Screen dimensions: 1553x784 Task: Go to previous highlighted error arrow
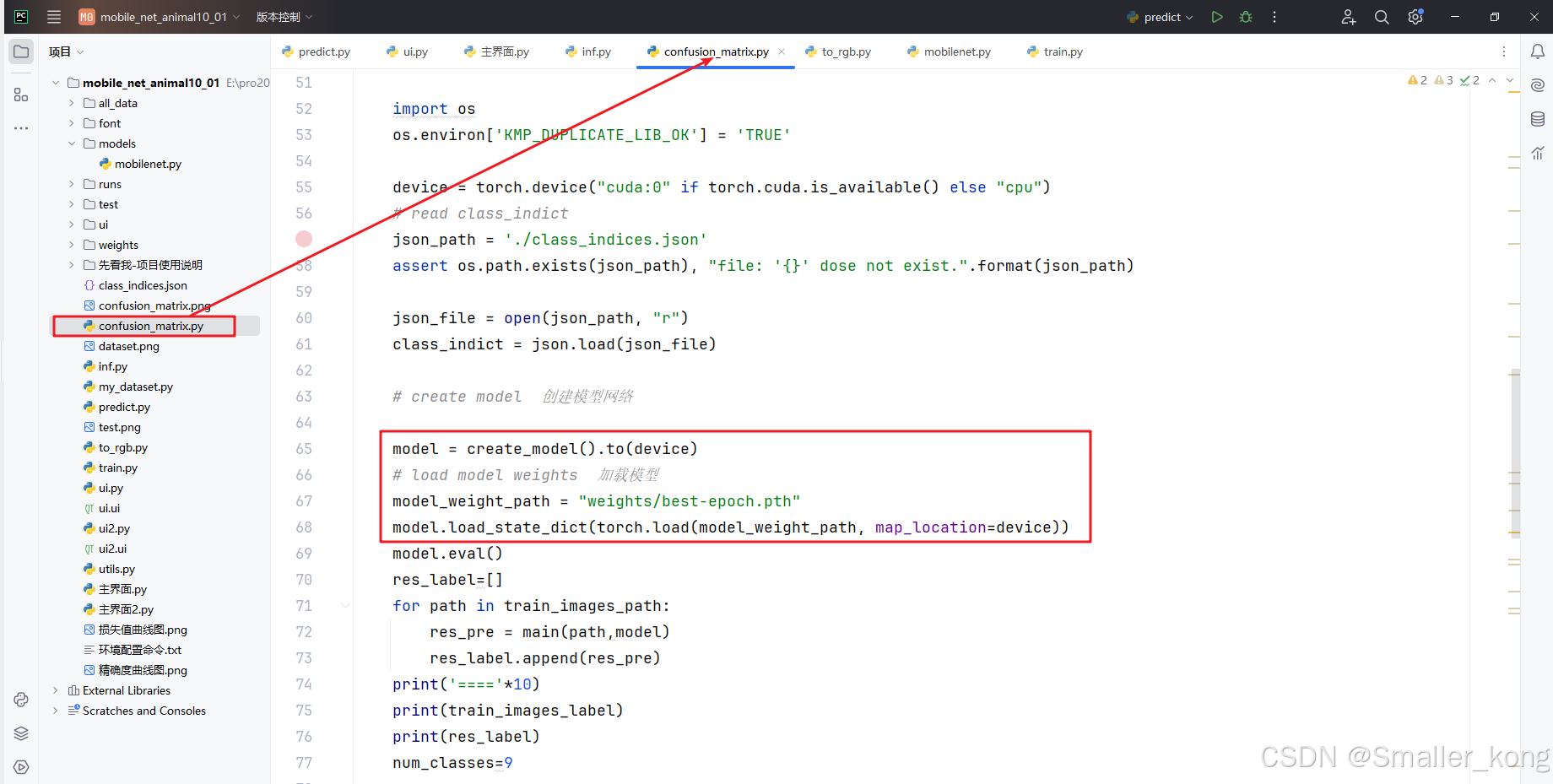click(x=1492, y=80)
